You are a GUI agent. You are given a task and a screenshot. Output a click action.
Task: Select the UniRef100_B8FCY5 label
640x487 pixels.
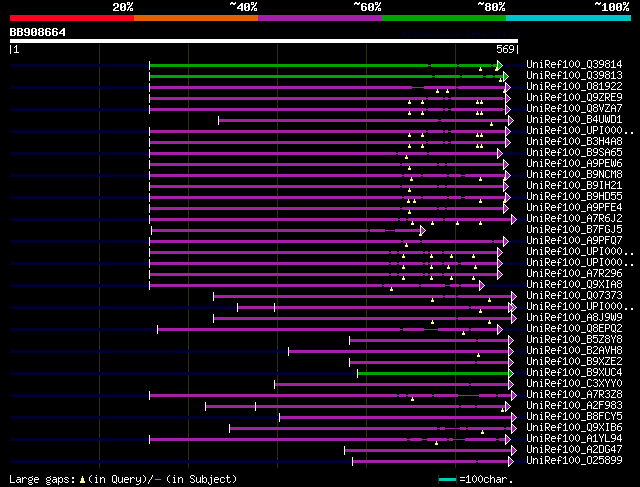574,417
